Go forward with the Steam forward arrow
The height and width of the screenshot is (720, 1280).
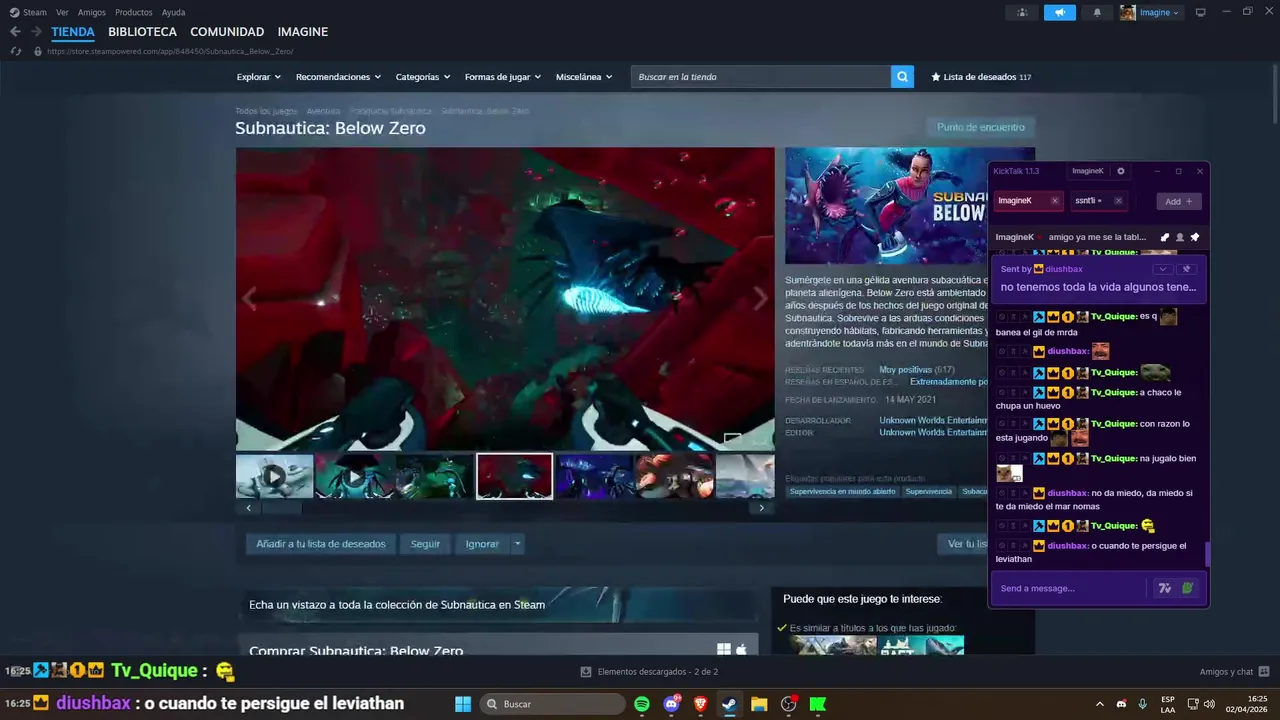[36, 32]
